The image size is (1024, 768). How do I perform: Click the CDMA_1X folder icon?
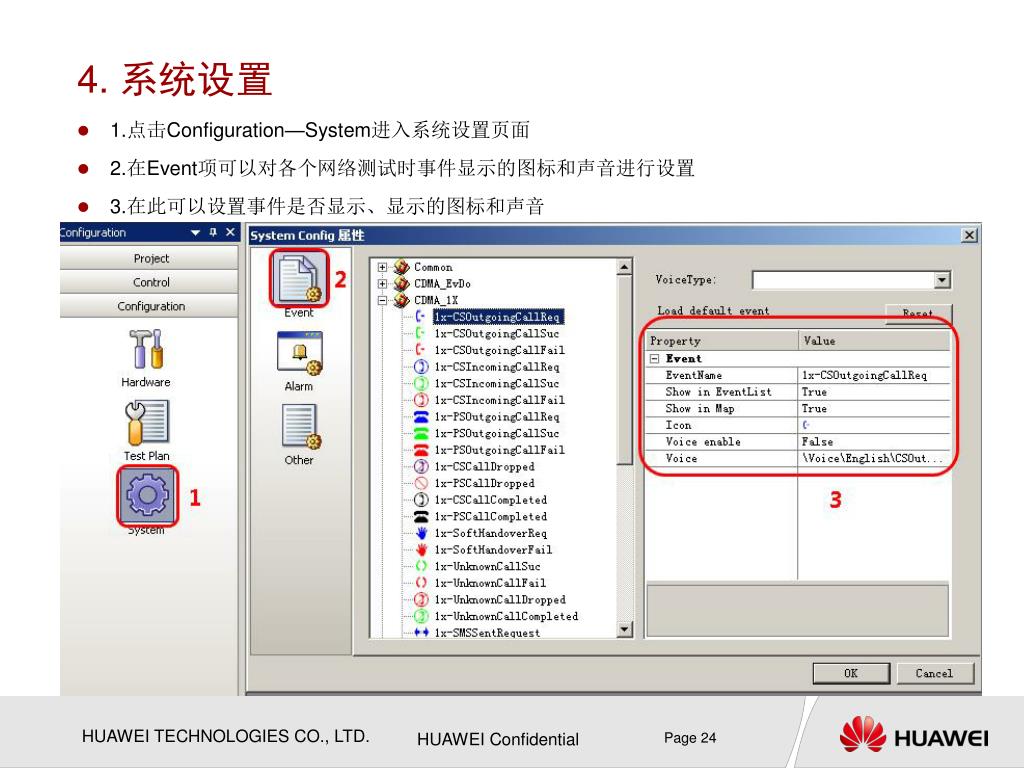[x=402, y=300]
